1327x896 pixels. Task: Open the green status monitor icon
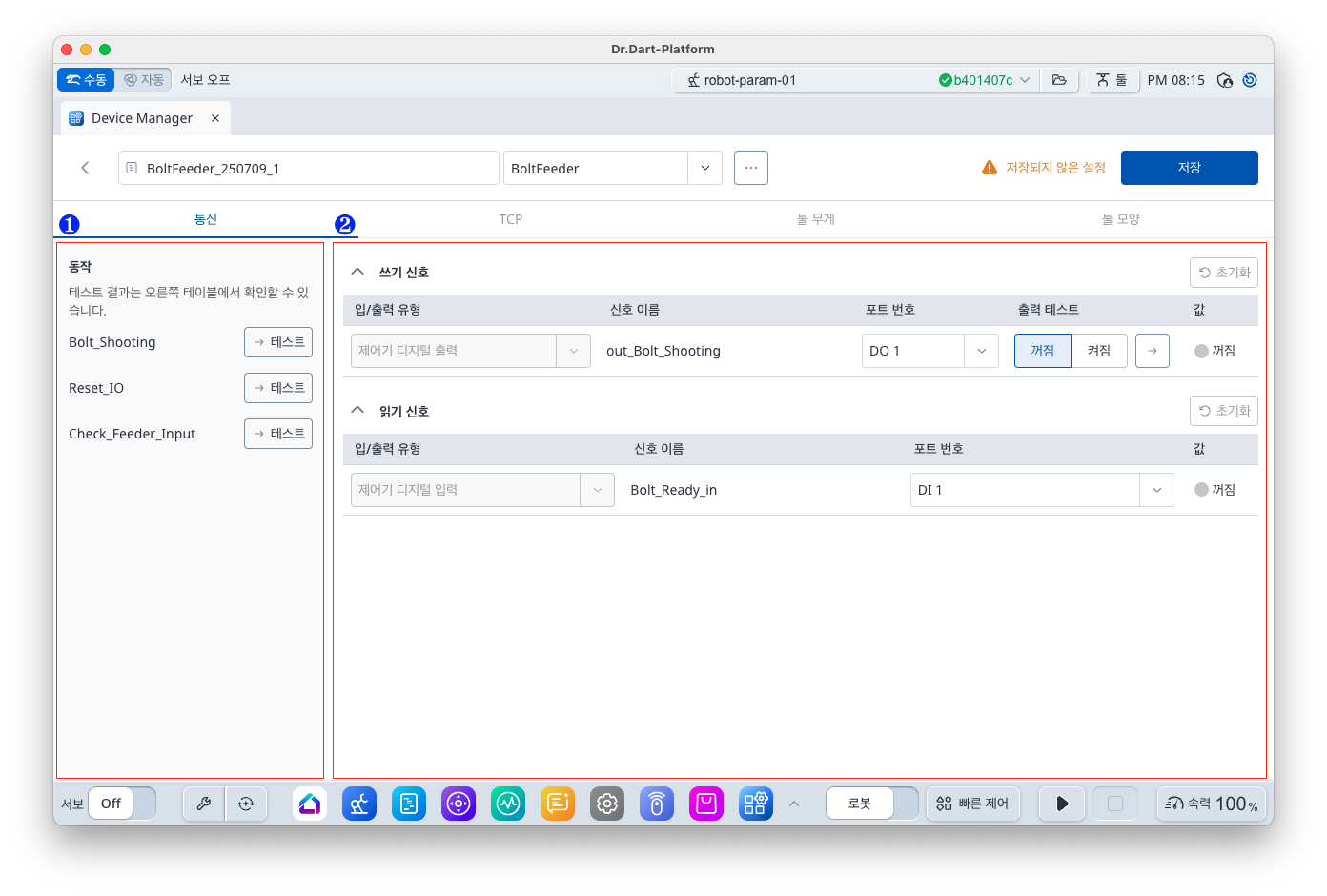508,804
